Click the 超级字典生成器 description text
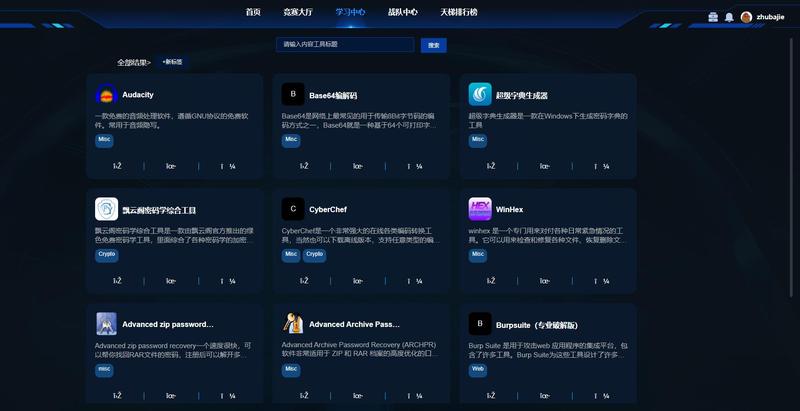The image size is (800, 411). point(548,120)
